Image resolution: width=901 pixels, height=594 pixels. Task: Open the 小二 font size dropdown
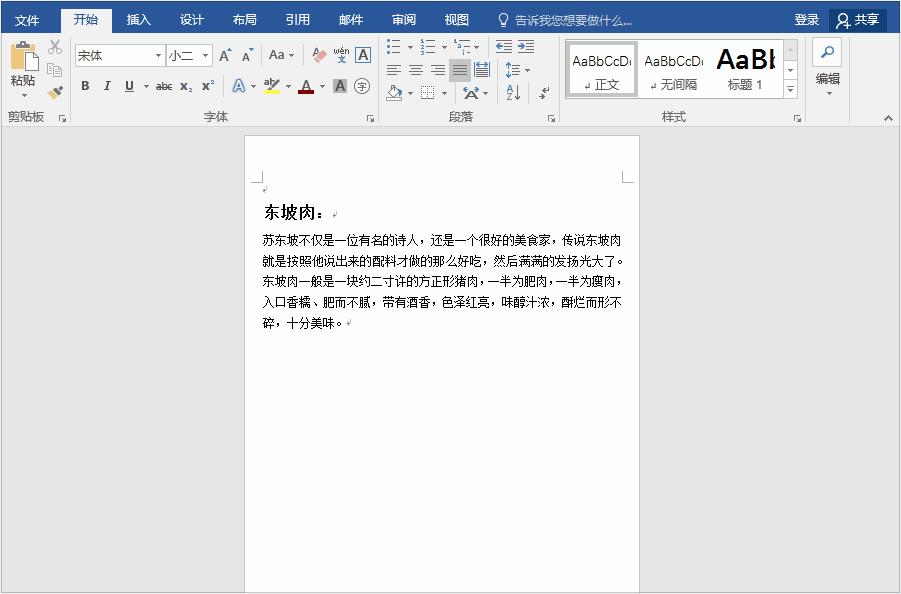tap(205, 55)
